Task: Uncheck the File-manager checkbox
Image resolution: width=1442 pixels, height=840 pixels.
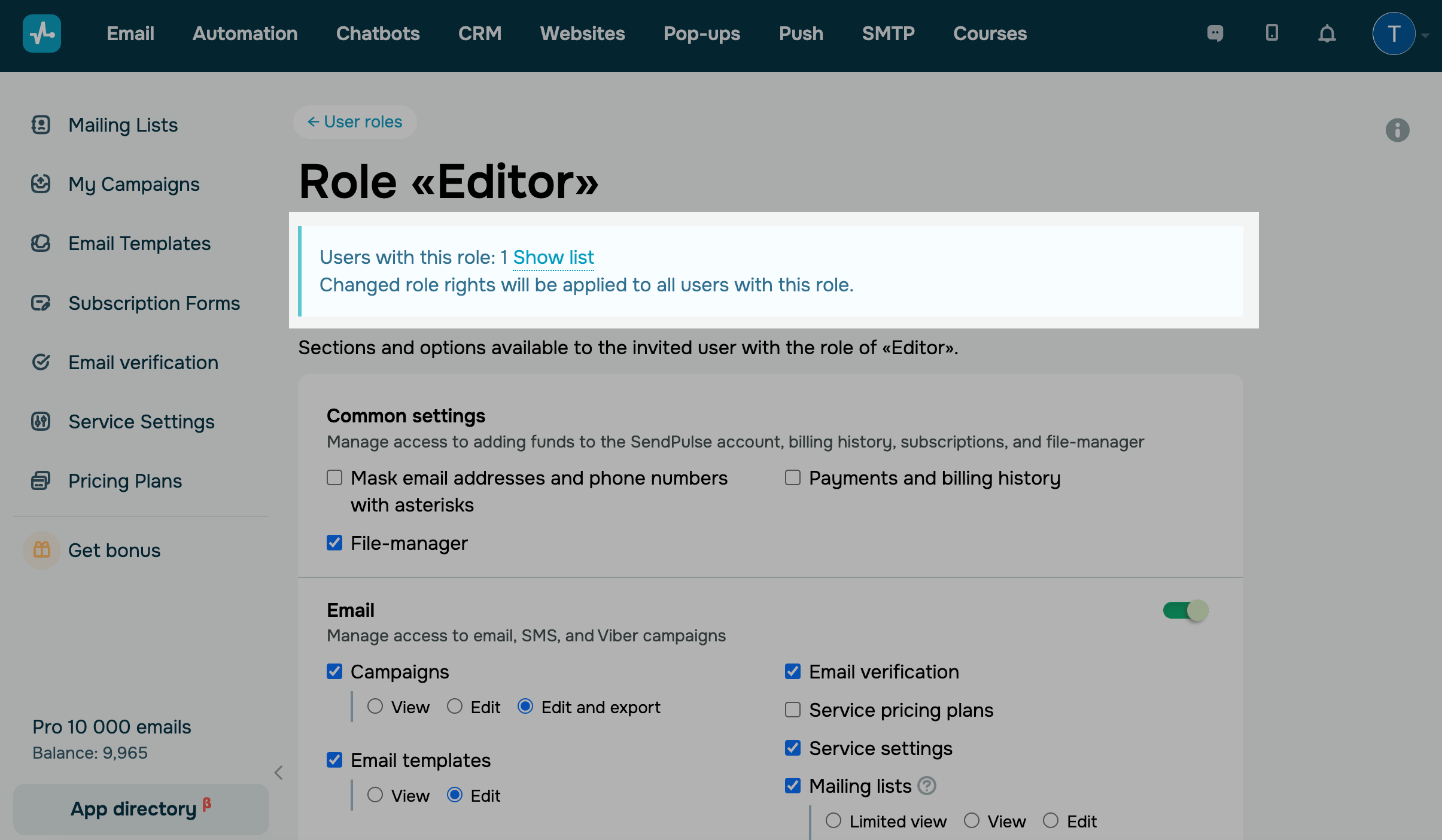Action: (334, 543)
